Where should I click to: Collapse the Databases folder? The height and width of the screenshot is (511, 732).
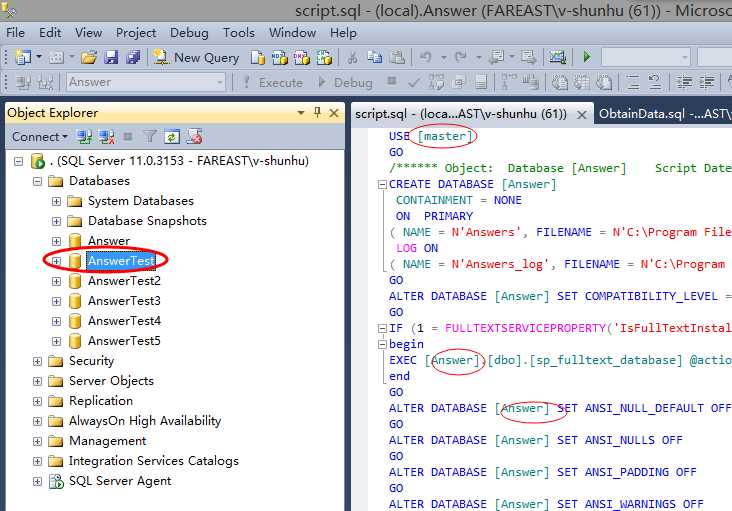37,182
